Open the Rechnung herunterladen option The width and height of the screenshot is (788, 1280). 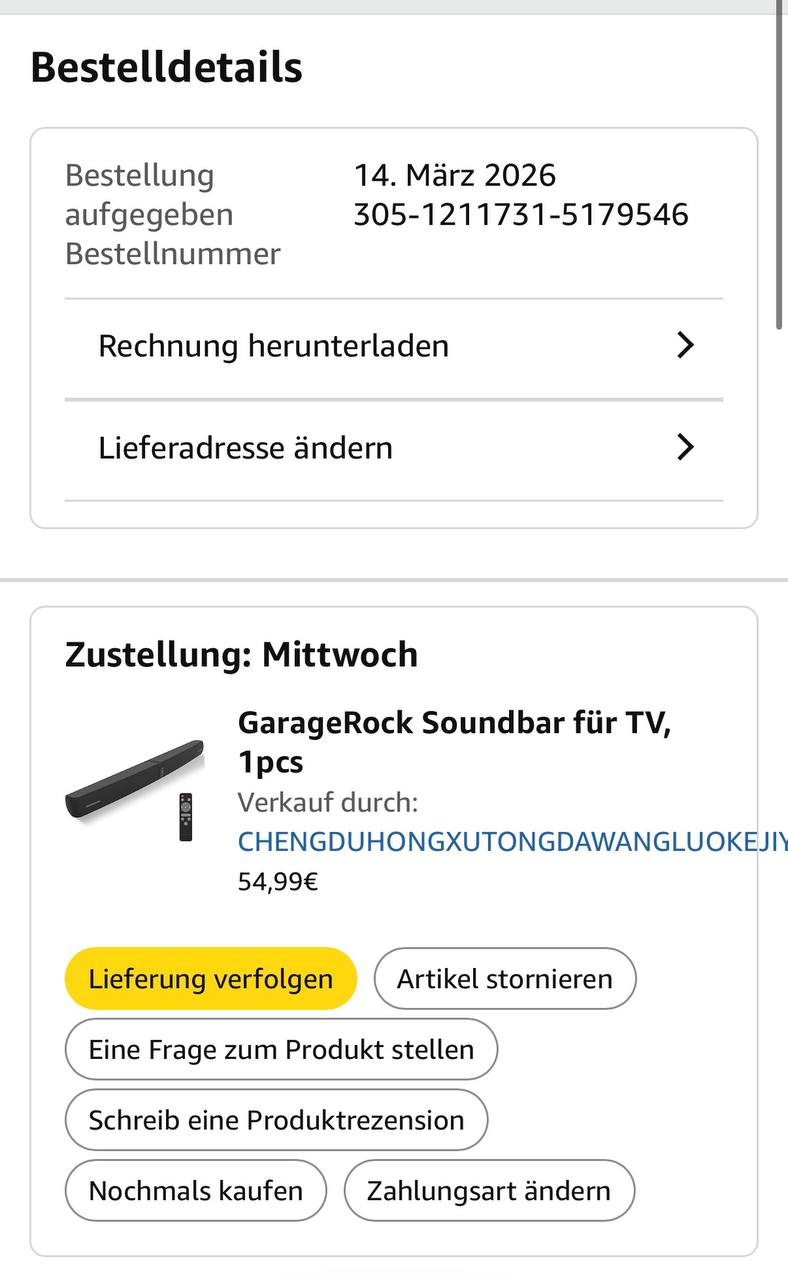[273, 346]
